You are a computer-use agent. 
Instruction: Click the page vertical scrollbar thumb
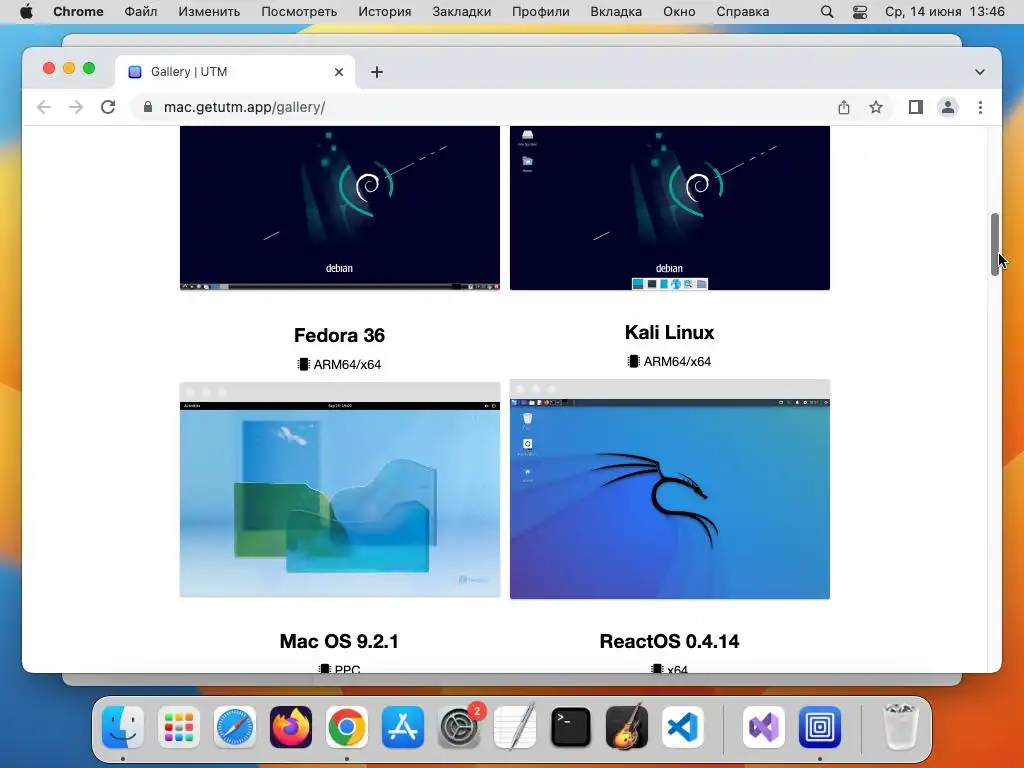(995, 244)
